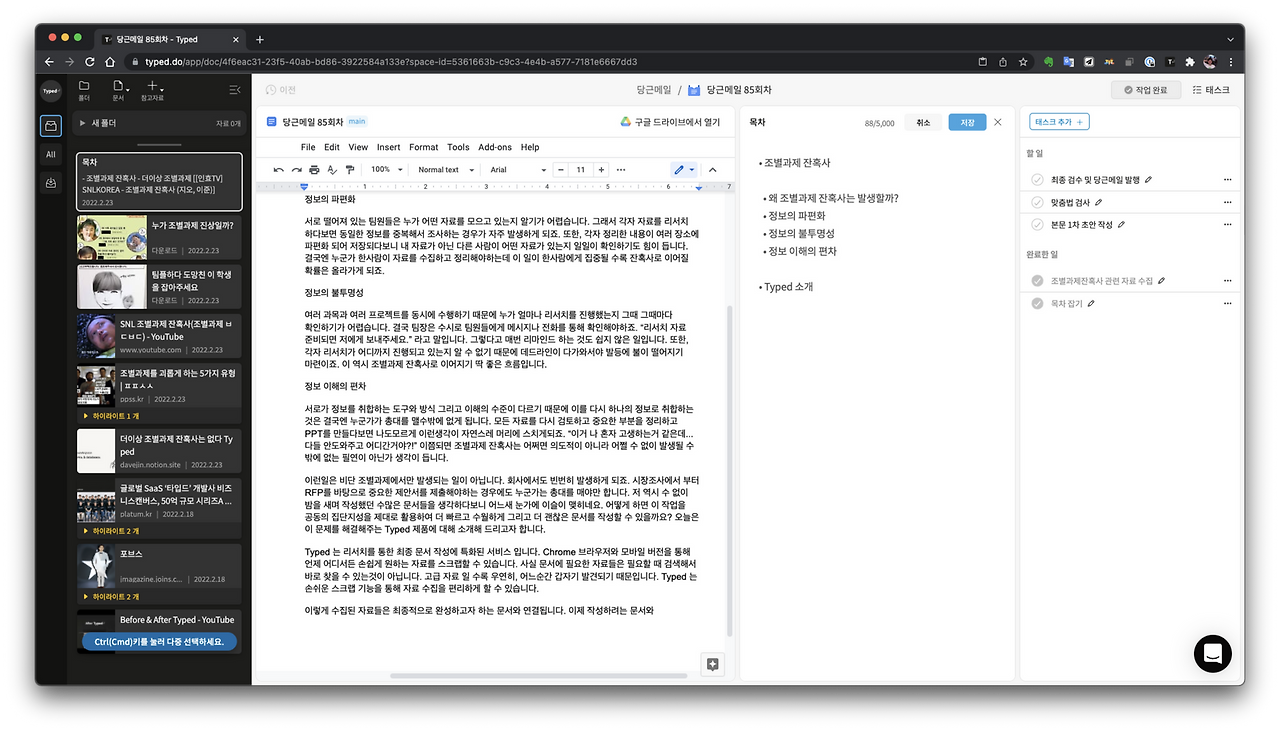The image size is (1280, 732).
Task: Edit the 맞춤법 검사 task with pencil icon
Action: point(1099,203)
